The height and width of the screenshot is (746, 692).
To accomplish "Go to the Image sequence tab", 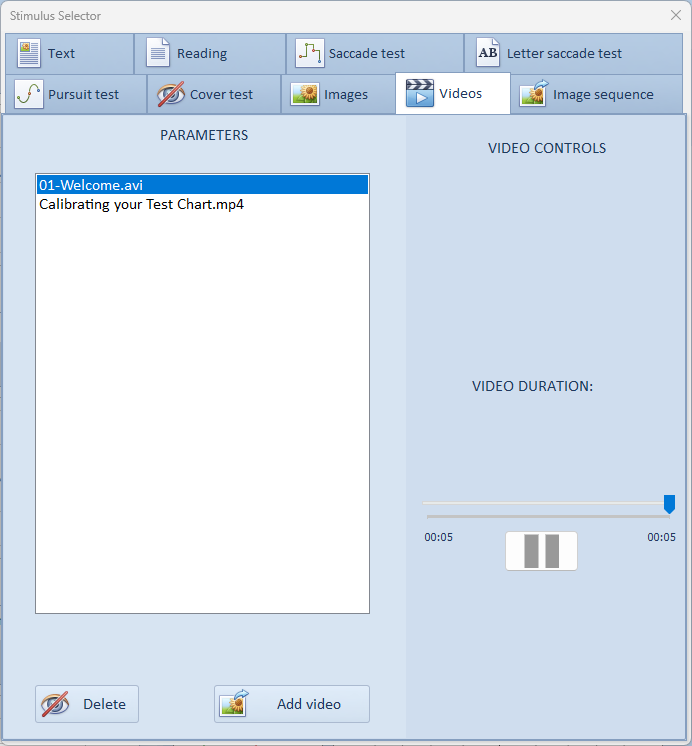I will (x=602, y=94).
